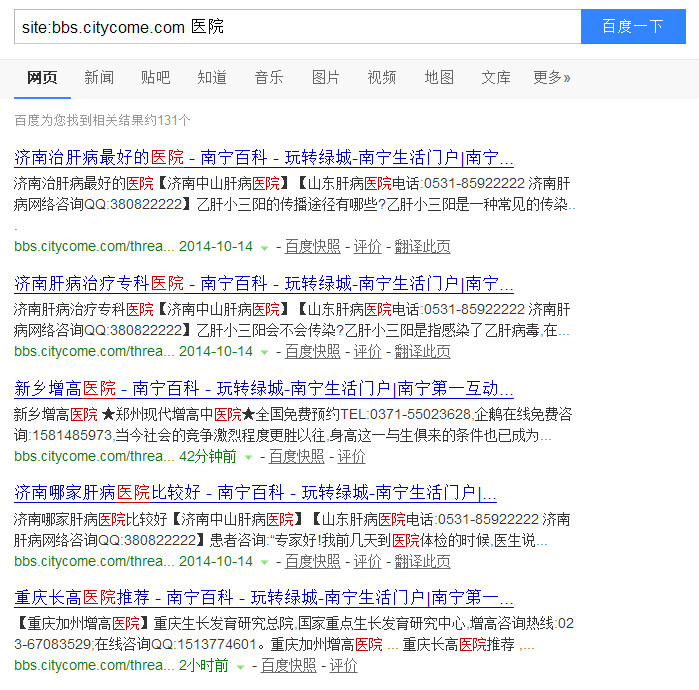
Task: Open the 音乐 tab
Action: 269,78
